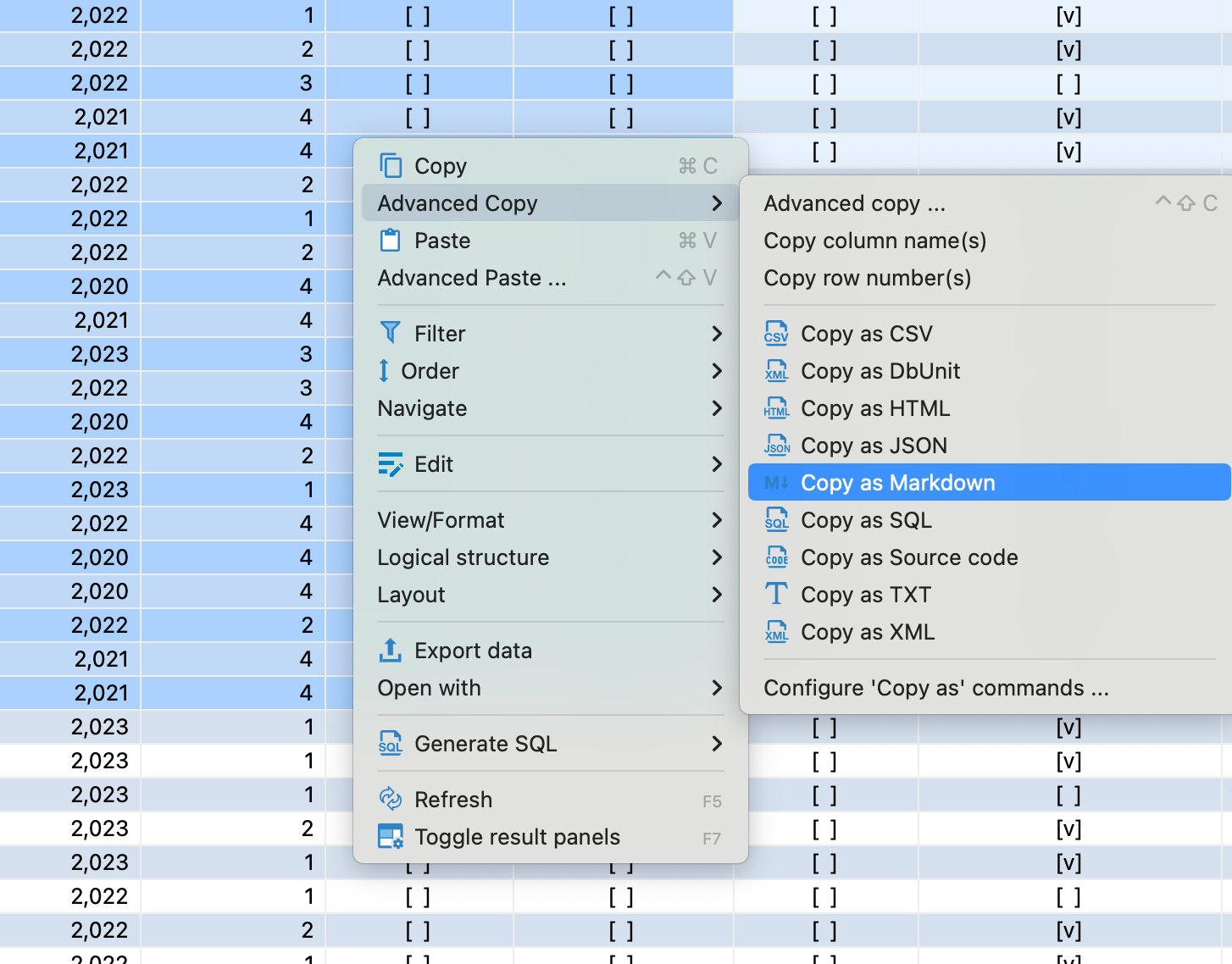This screenshot has width=1232, height=964.
Task: Choose Copy as SQL from the submenu
Action: point(866,520)
